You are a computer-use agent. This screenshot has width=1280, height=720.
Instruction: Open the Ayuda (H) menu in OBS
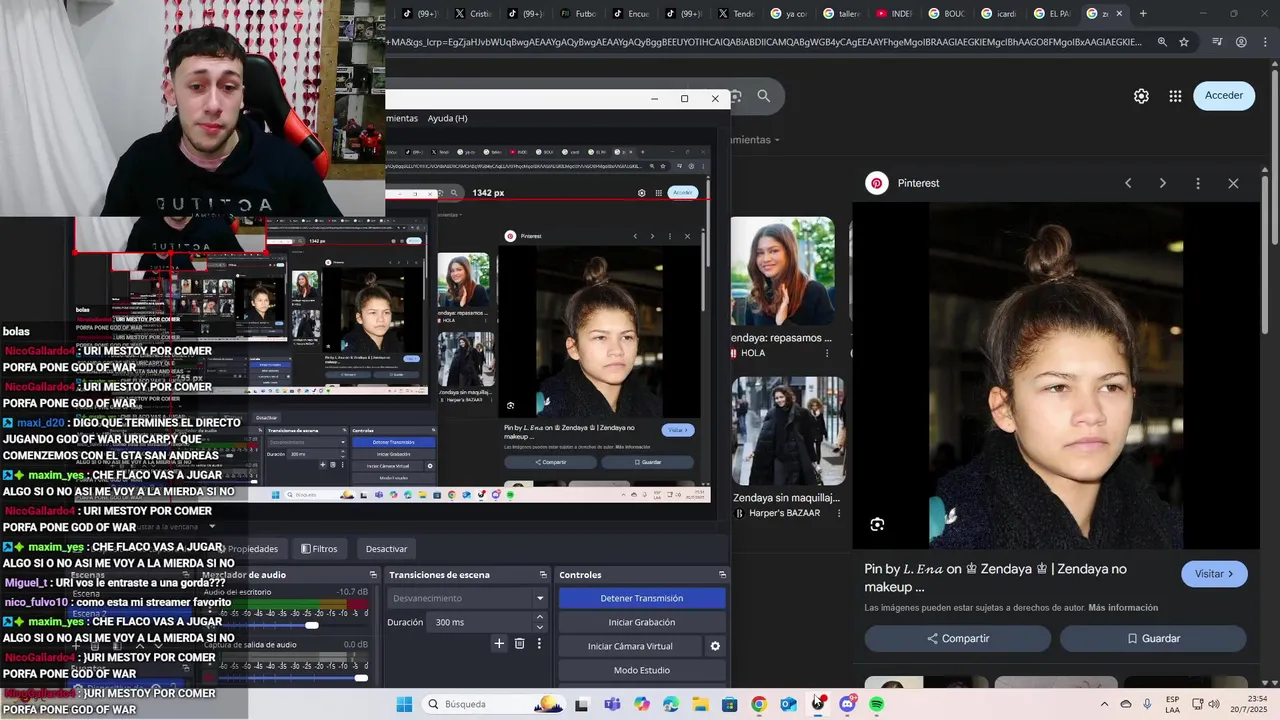tap(447, 118)
